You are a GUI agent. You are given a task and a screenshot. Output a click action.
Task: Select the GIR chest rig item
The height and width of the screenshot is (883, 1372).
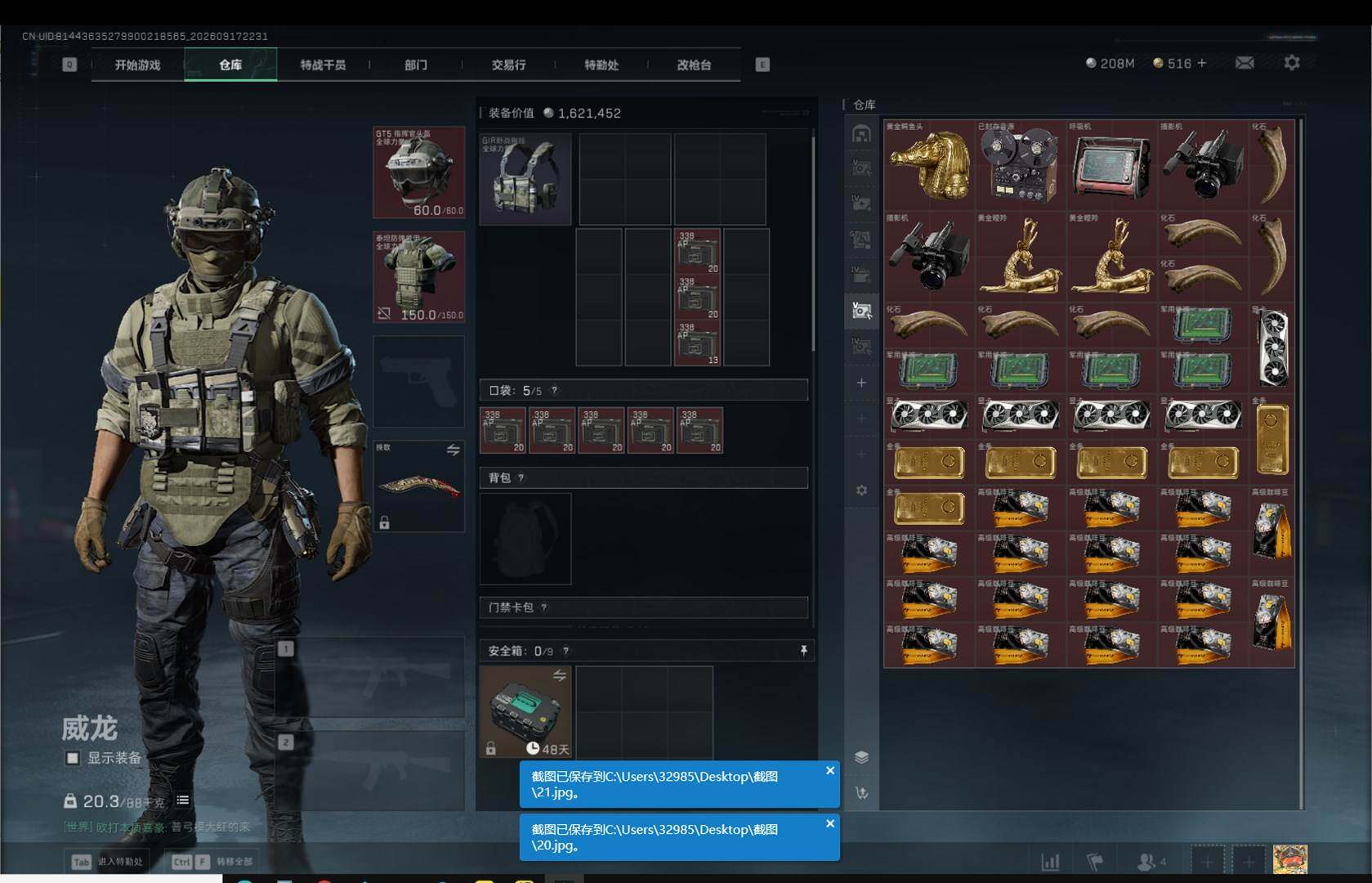click(525, 179)
